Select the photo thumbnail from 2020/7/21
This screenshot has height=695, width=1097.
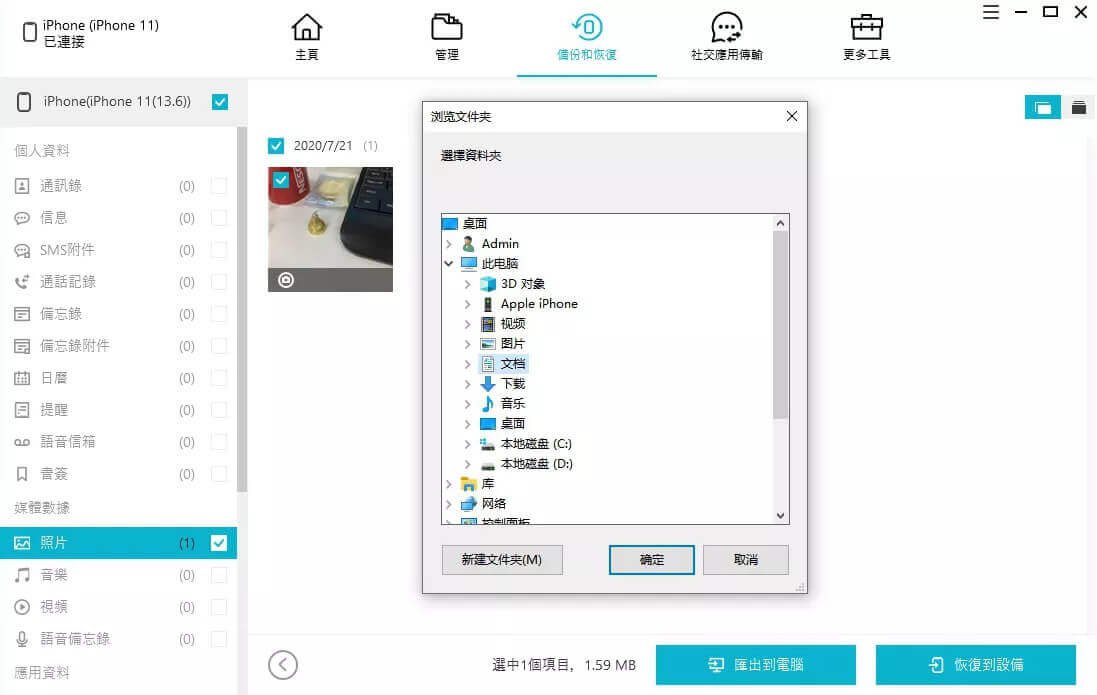point(330,229)
